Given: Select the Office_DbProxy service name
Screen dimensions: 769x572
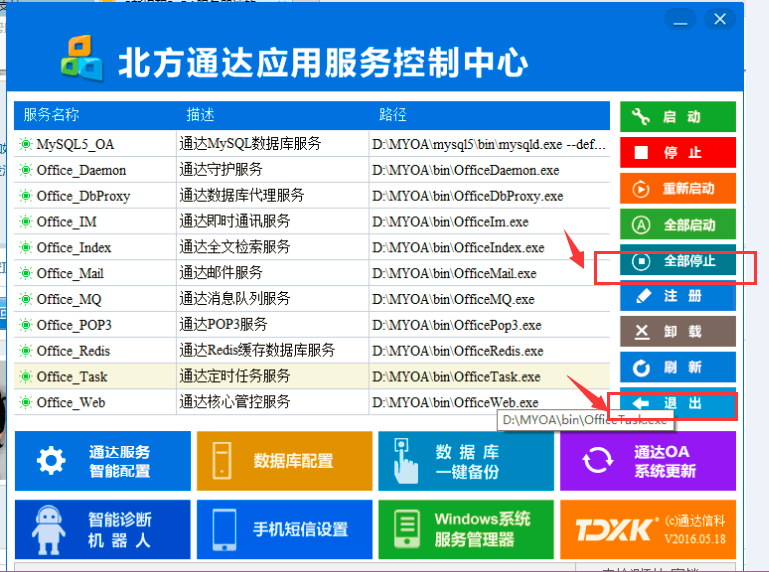Looking at the screenshot, I should 83,196.
